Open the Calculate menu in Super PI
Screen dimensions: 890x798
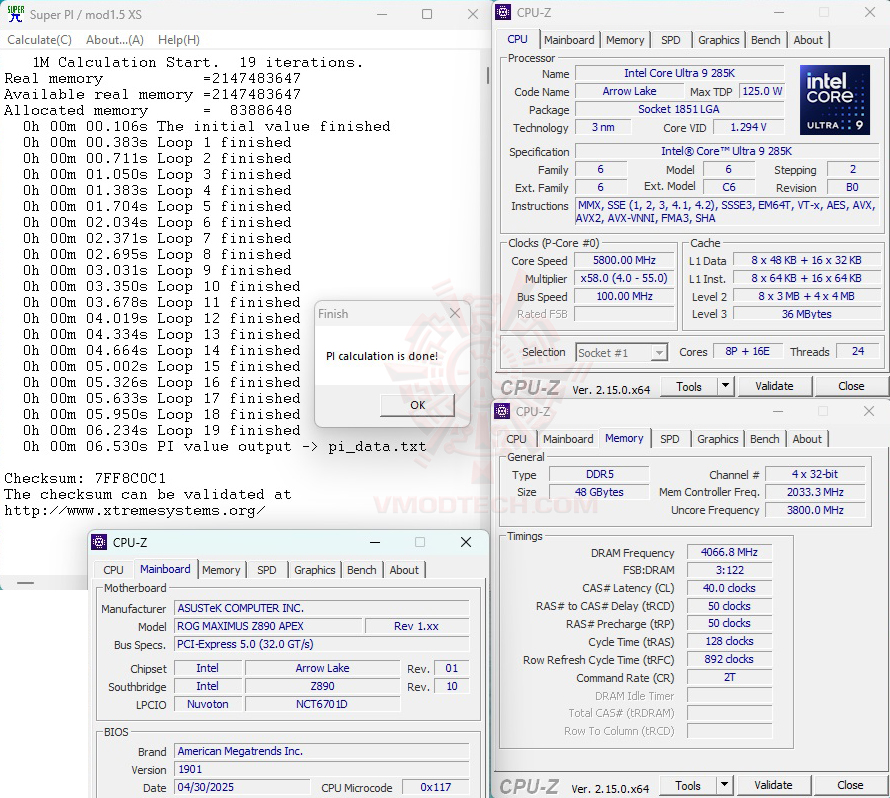39,39
